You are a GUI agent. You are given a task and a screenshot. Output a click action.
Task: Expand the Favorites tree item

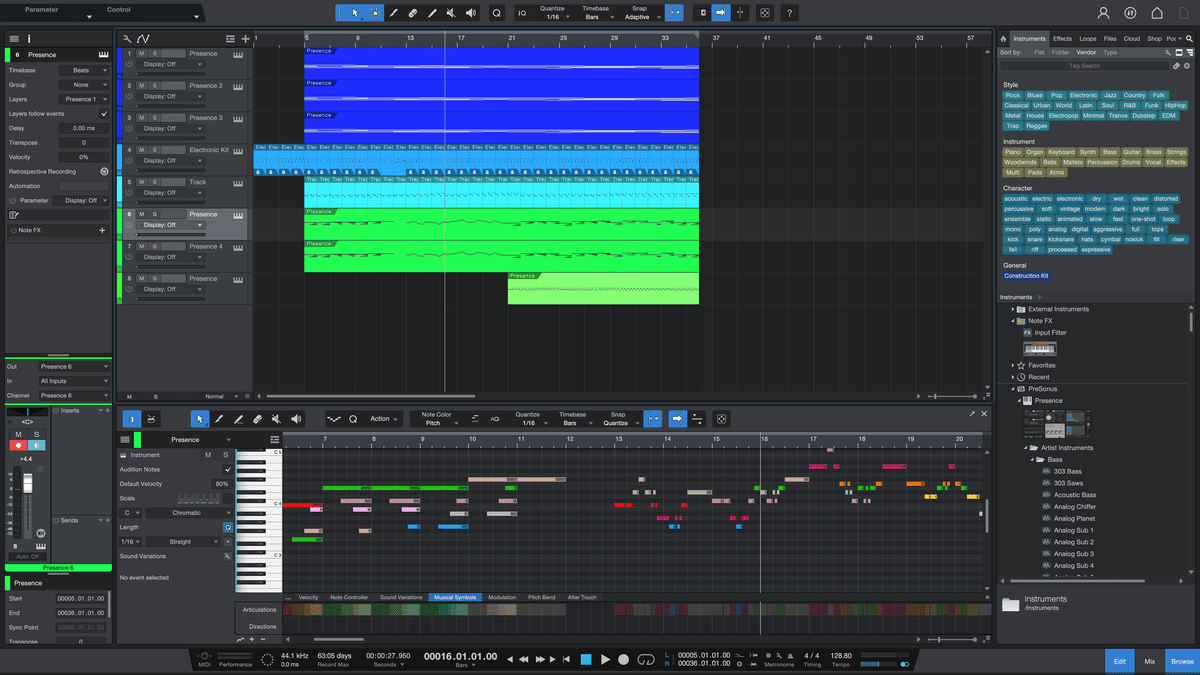(x=1013, y=366)
